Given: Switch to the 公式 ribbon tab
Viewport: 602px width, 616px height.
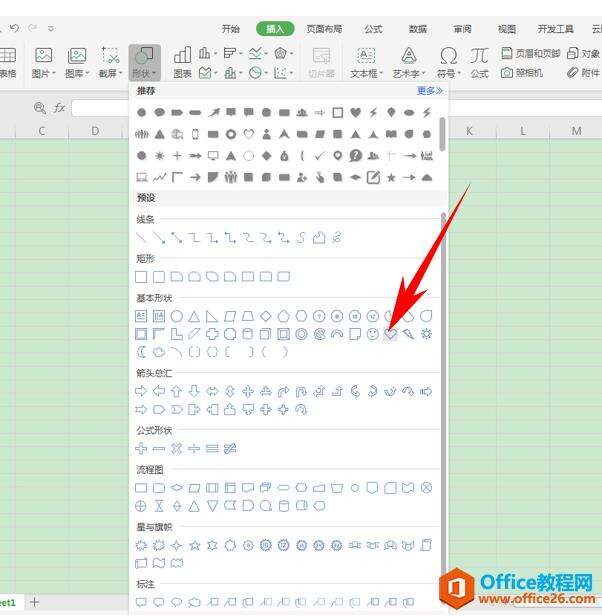Looking at the screenshot, I should 373,29.
